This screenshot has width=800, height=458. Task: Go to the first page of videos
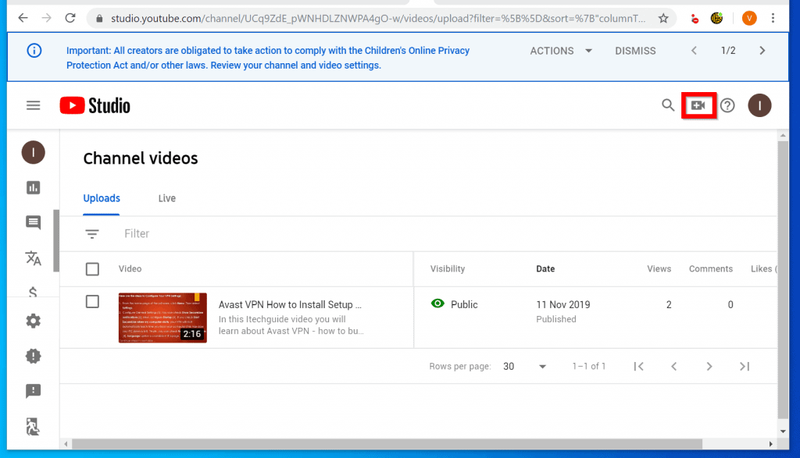[x=638, y=366]
